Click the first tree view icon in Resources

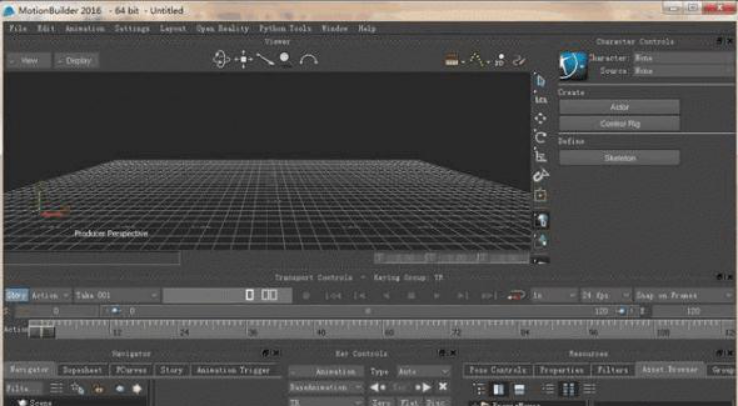(x=479, y=389)
